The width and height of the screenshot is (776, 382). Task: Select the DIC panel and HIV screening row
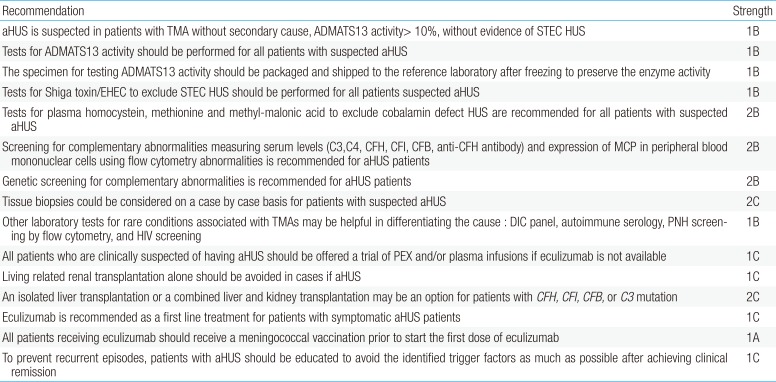388,229
